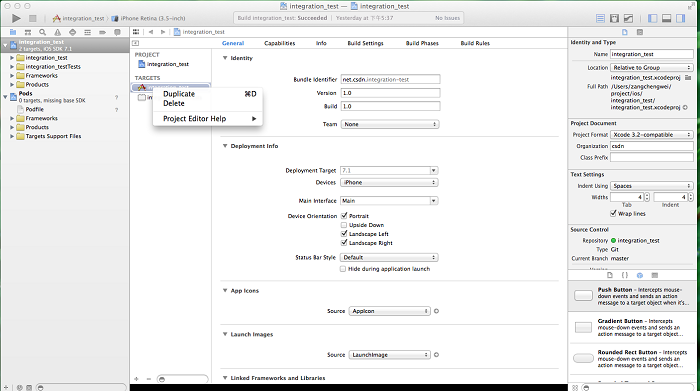The image size is (700, 391).
Task: Stop the running build
Action: tap(33, 18)
